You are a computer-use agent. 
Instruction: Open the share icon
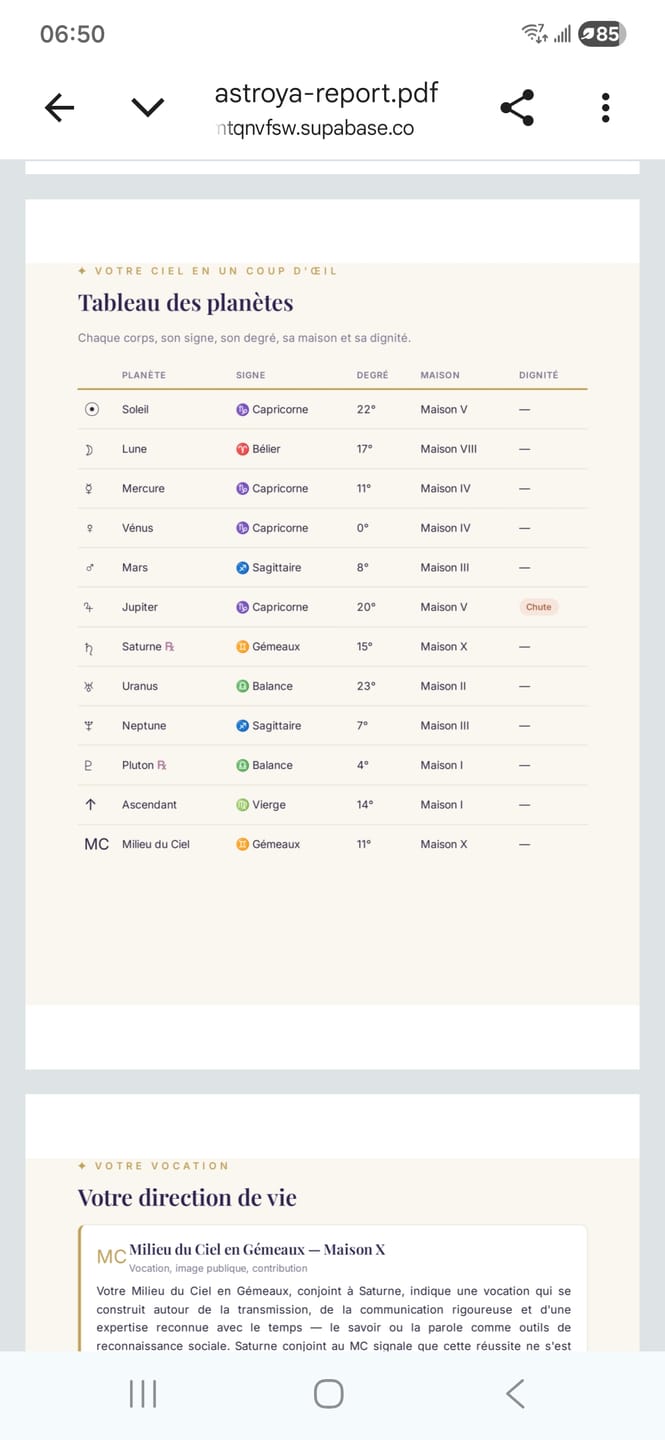click(x=516, y=108)
